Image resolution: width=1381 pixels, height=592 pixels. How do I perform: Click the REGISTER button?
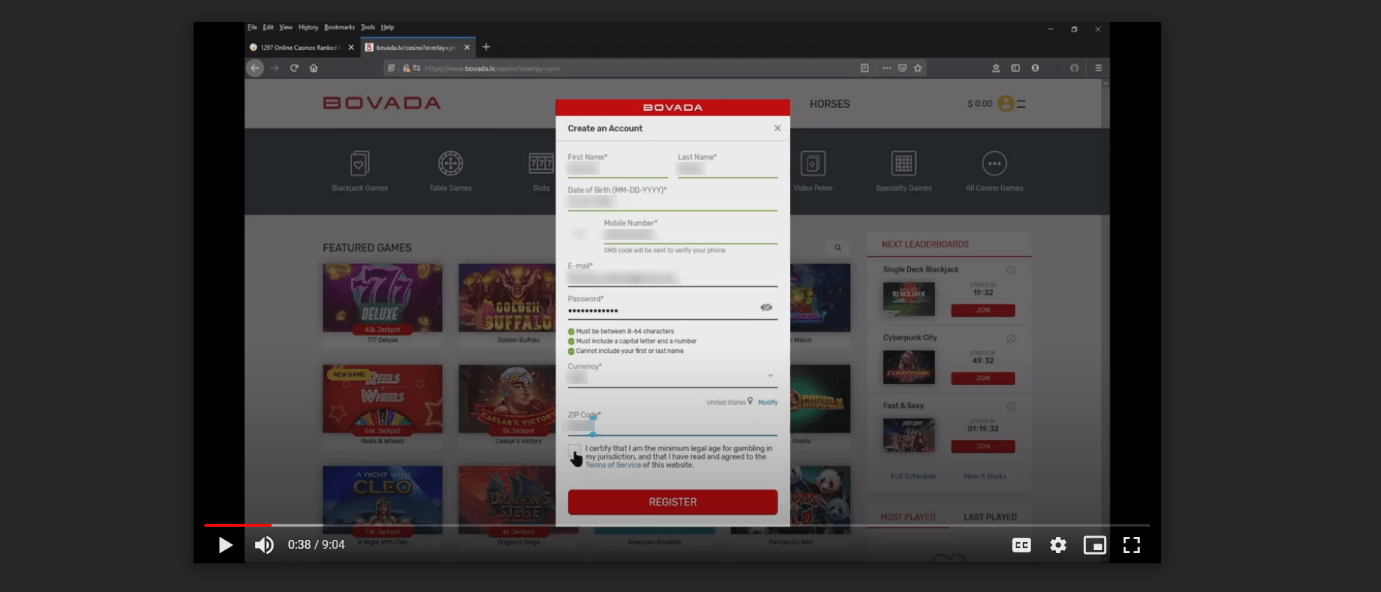pos(673,502)
